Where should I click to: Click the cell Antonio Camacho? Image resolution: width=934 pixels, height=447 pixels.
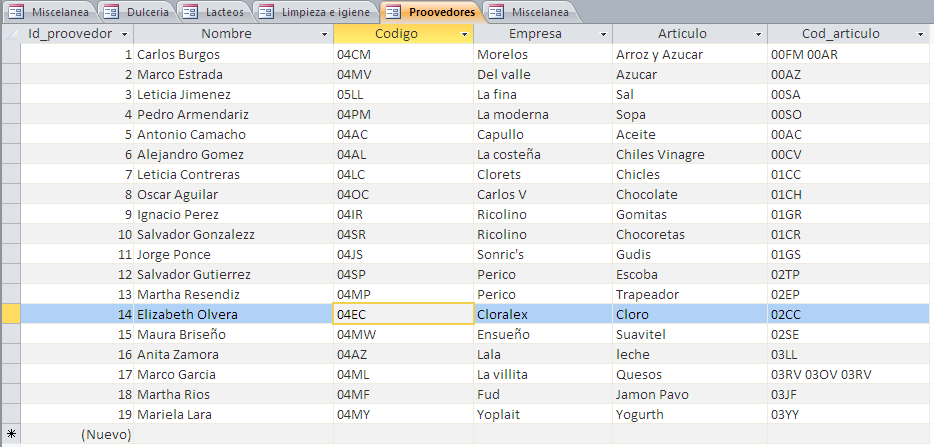(234, 134)
